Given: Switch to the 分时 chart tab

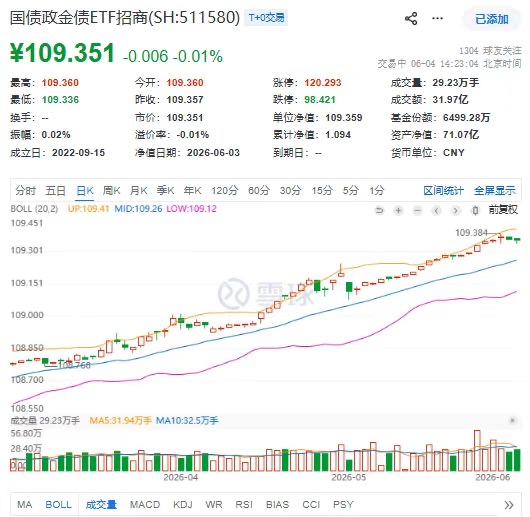Looking at the screenshot, I should (25, 191).
